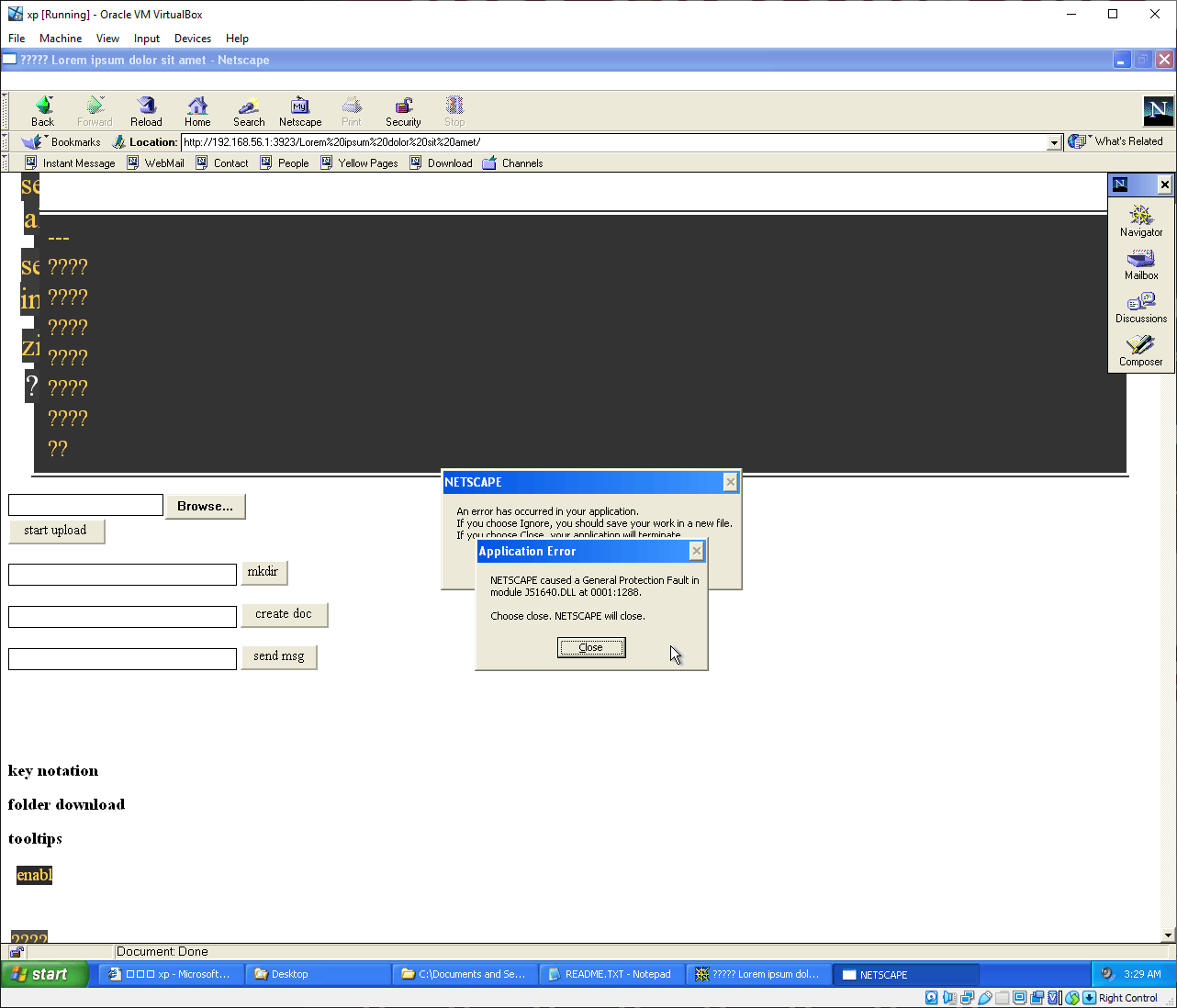Image resolution: width=1177 pixels, height=1008 pixels.
Task: Open the People personal toolbar link
Action: [285, 163]
